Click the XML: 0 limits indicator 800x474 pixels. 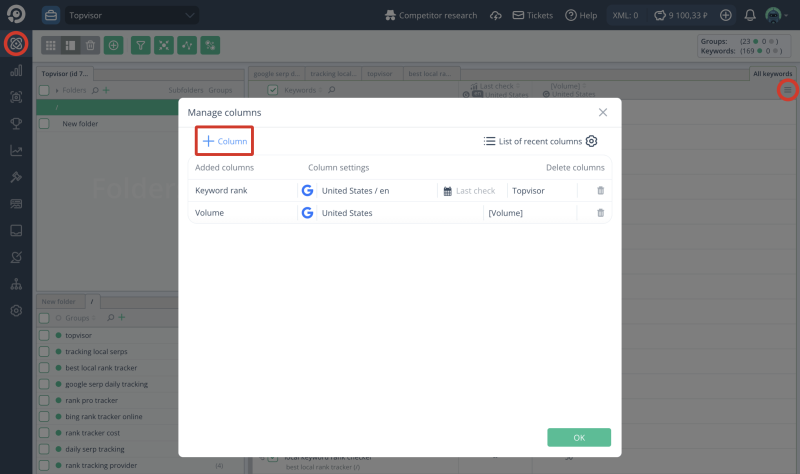point(626,15)
